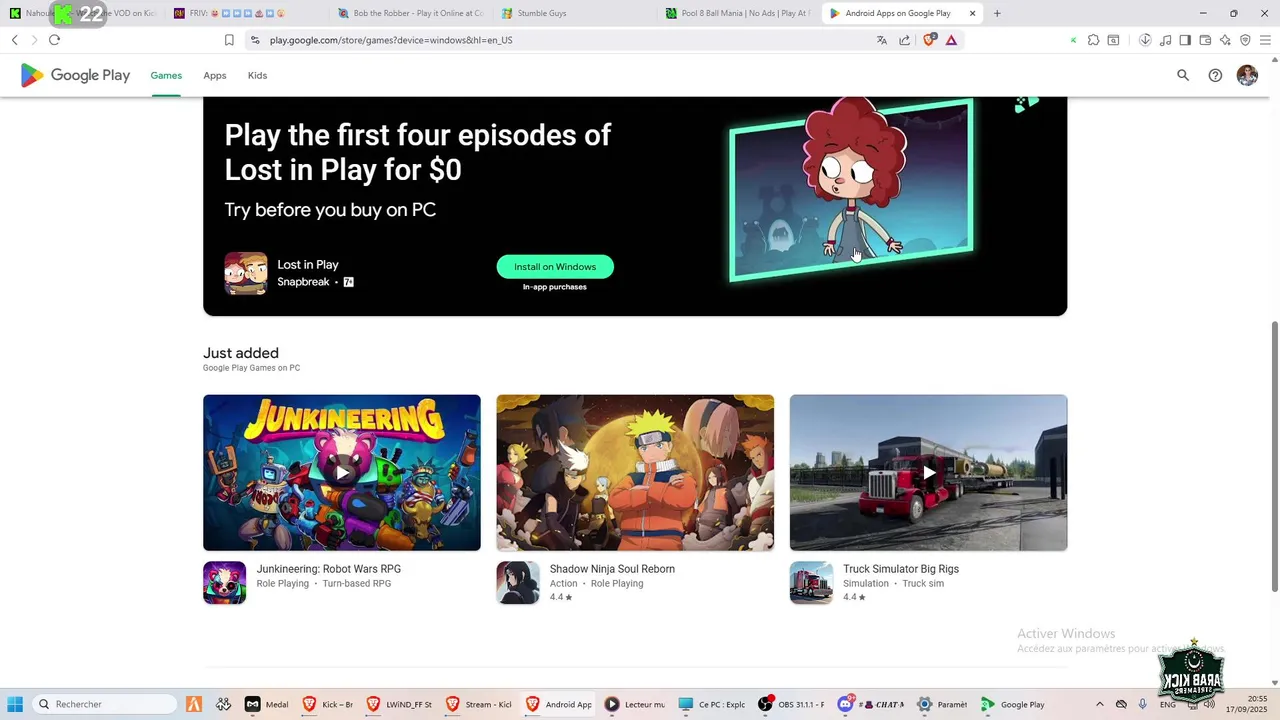Open the Help center question-mark icon

coord(1215,75)
